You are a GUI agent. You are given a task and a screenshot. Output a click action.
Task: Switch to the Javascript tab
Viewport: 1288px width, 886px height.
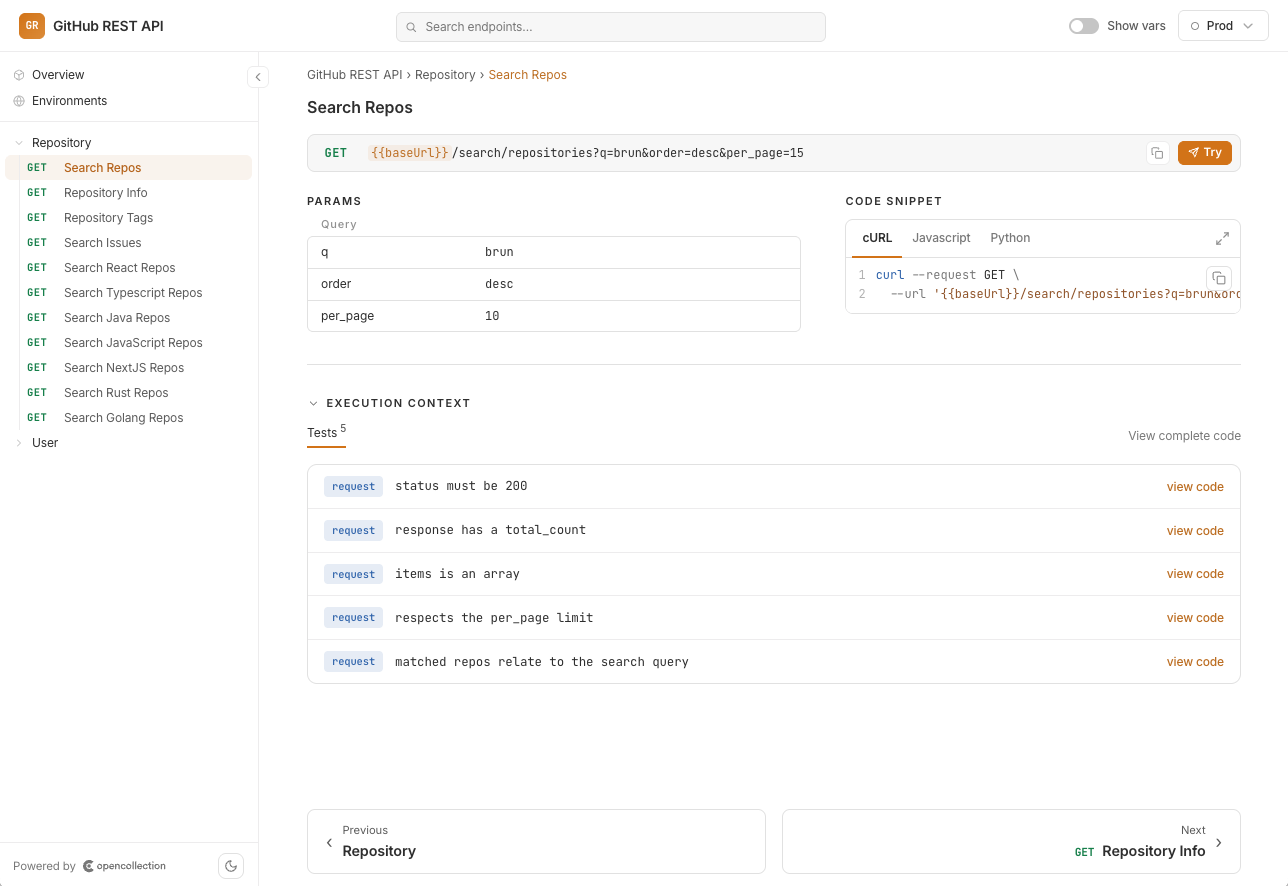pyautogui.click(x=941, y=238)
